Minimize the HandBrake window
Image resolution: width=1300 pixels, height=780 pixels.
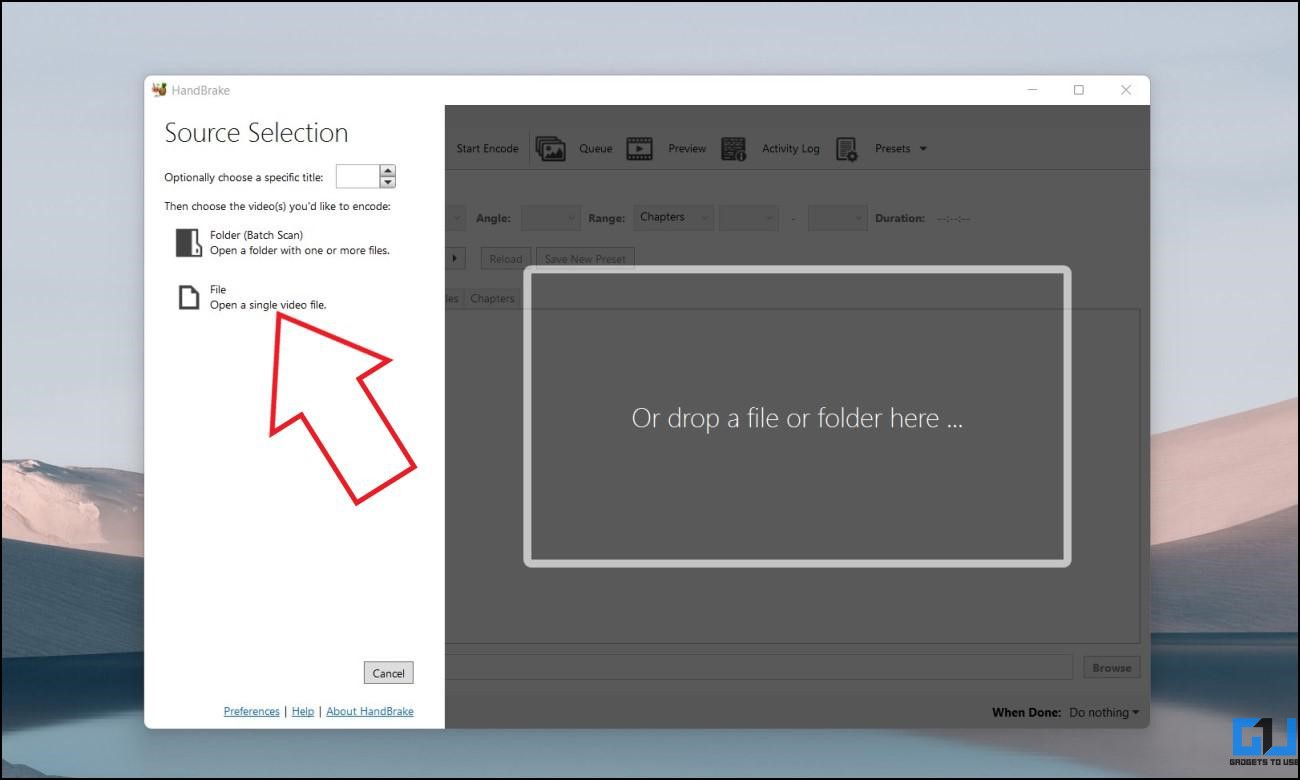pos(1032,90)
